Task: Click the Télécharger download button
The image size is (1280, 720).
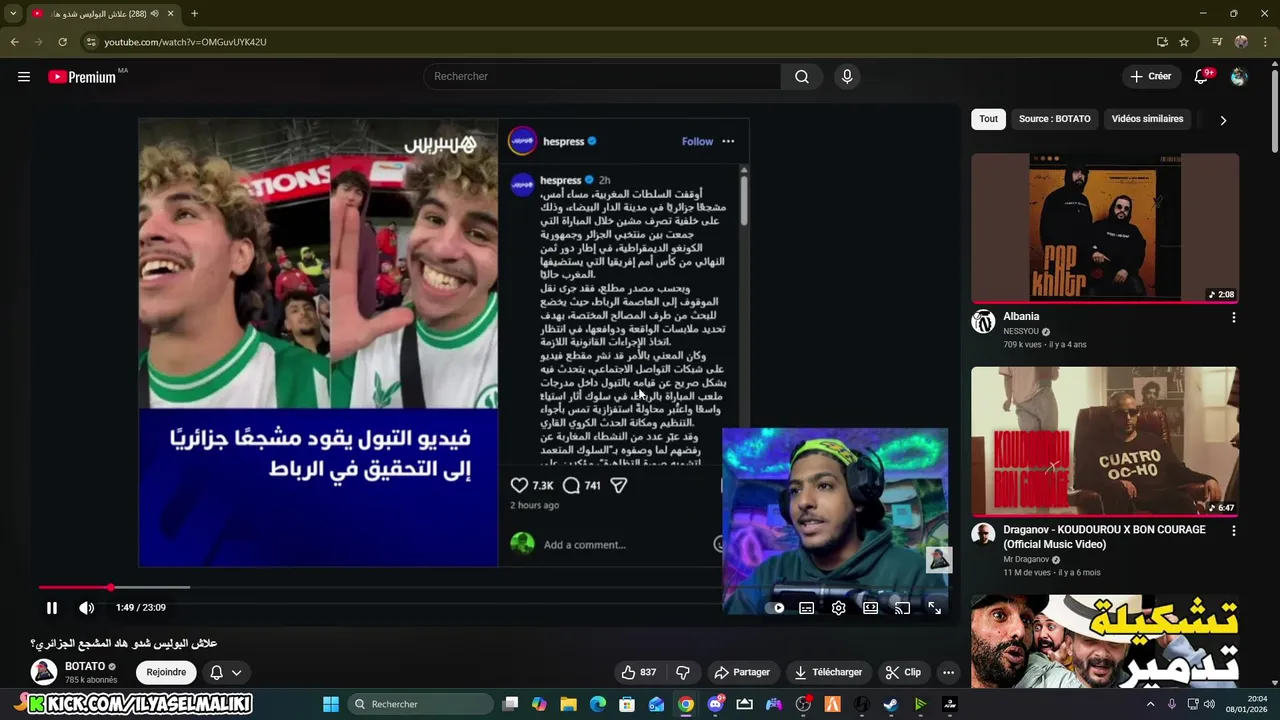Action: tap(828, 672)
